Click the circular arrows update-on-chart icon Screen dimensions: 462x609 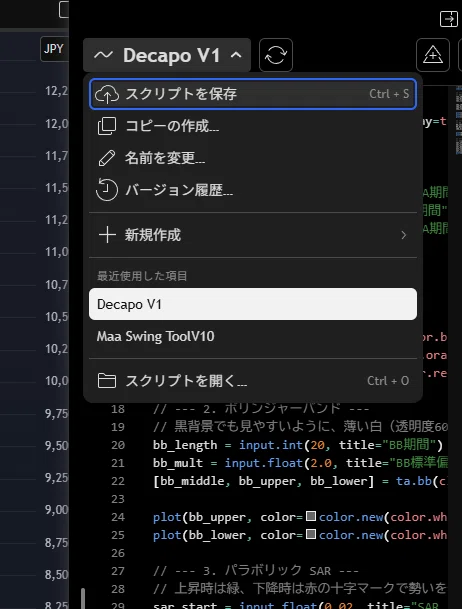coord(276,55)
